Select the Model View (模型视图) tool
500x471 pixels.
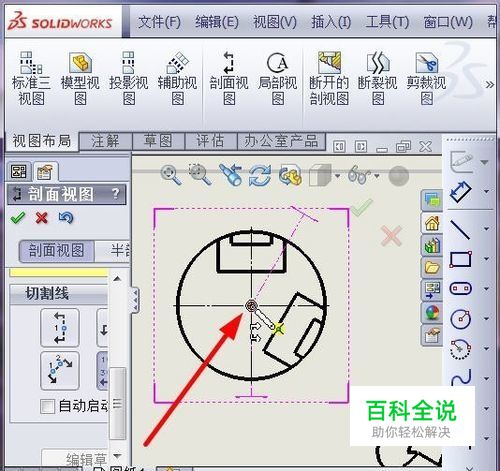[80, 78]
